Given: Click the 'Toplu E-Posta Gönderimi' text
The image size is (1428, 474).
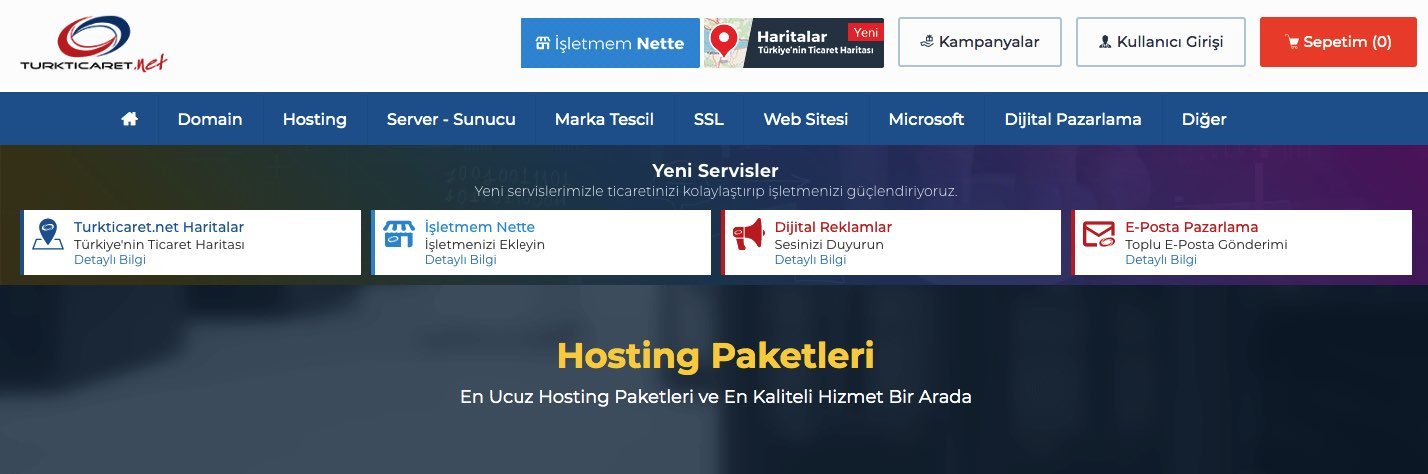Looking at the screenshot, I should coord(1206,244).
